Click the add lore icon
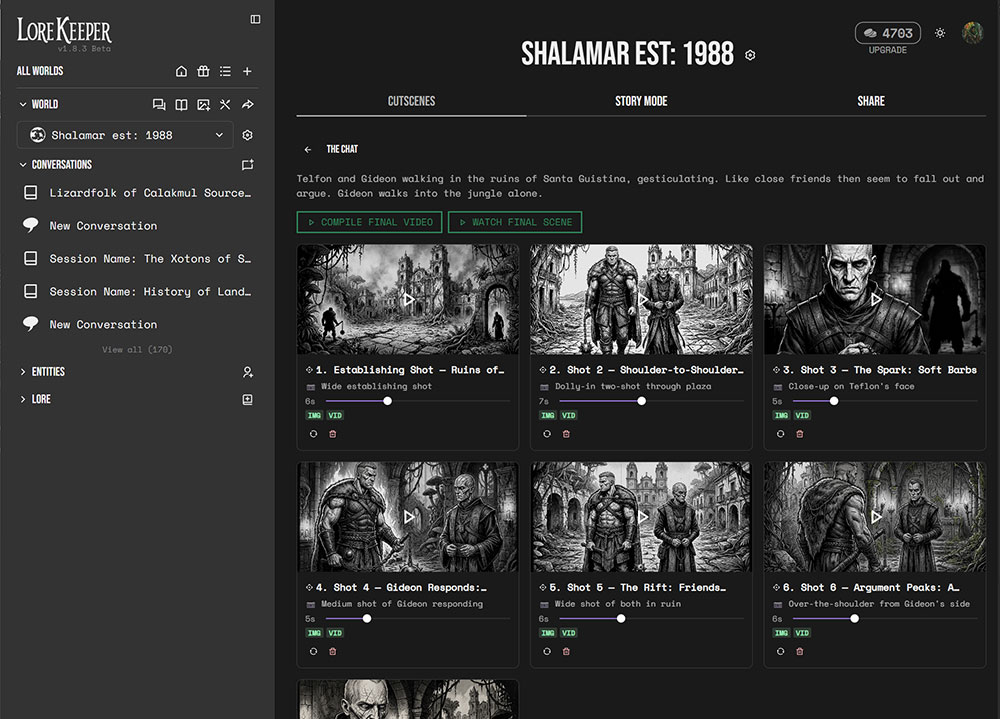 tap(247, 400)
